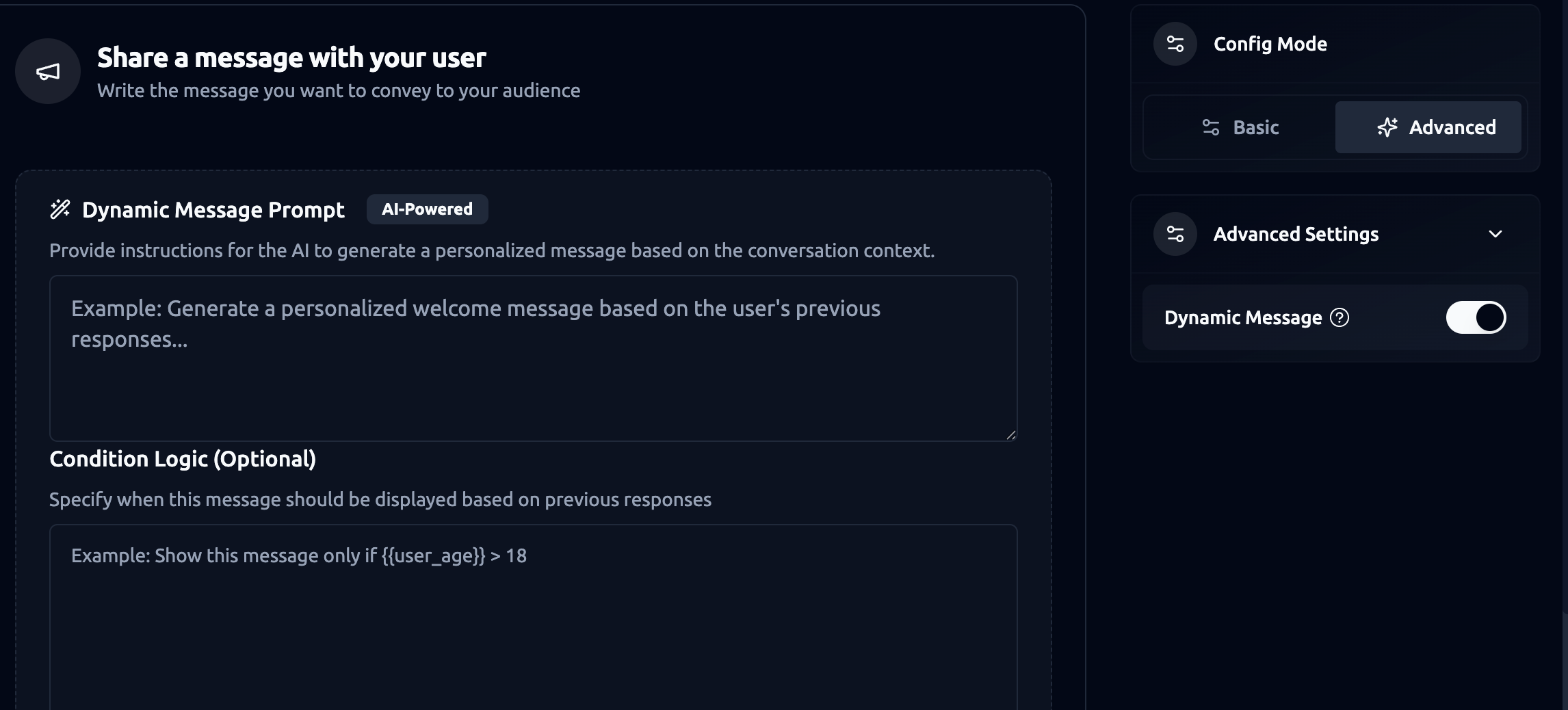Click the Config Mode panel title
This screenshot has height=710, width=1568.
click(x=1270, y=44)
